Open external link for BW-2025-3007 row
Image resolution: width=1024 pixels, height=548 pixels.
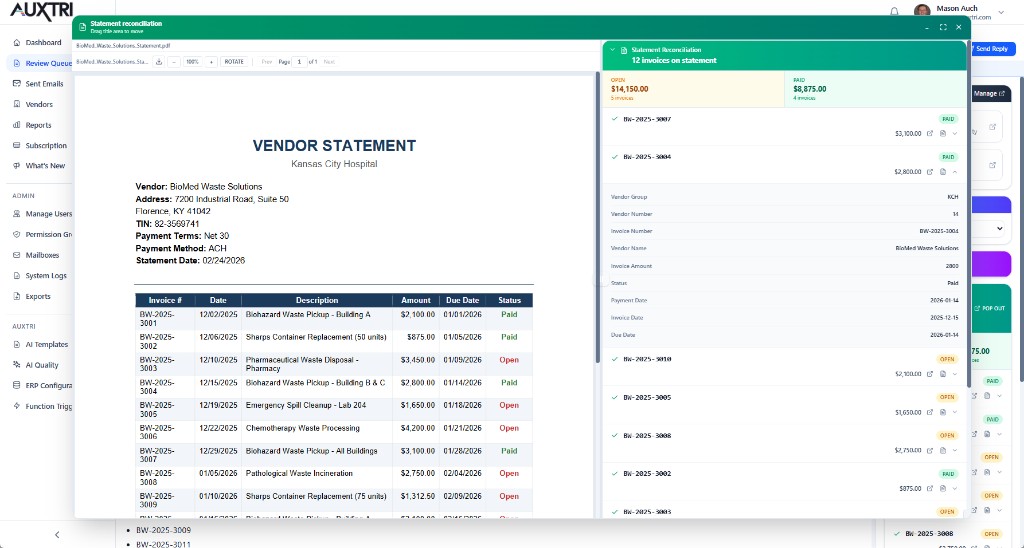(930, 134)
